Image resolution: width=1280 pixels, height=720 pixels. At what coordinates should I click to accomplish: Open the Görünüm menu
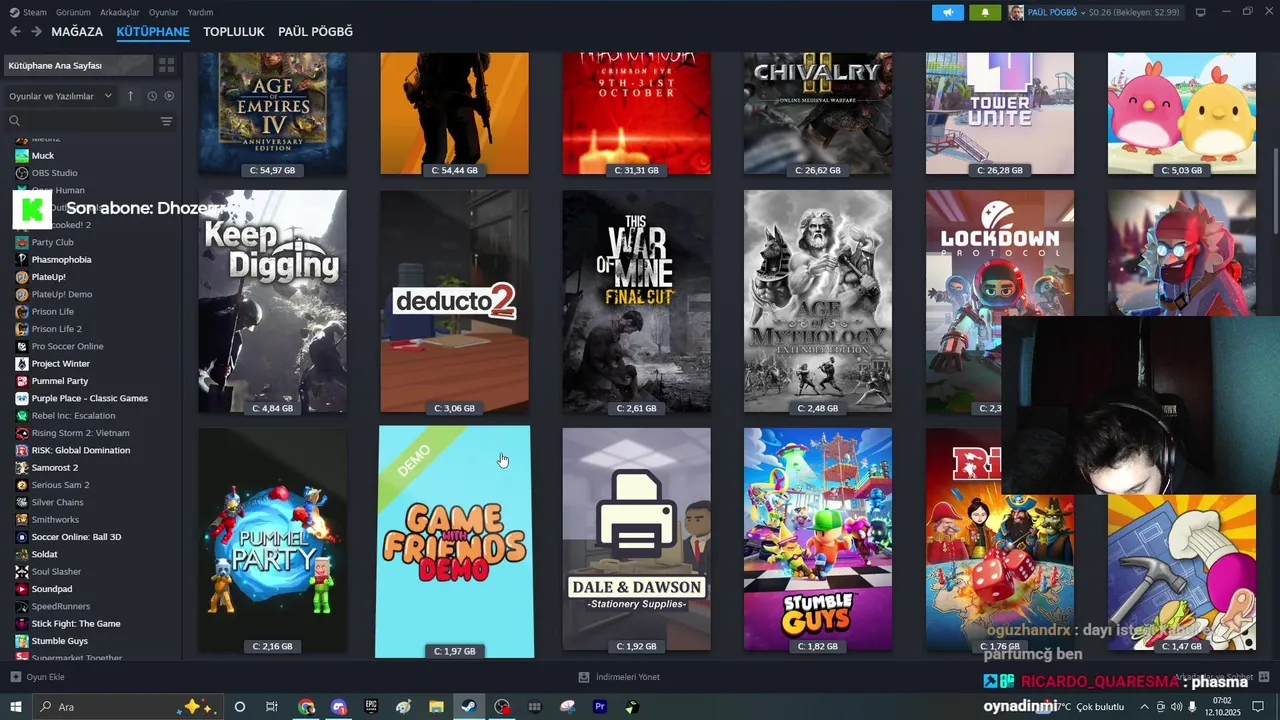(73, 12)
